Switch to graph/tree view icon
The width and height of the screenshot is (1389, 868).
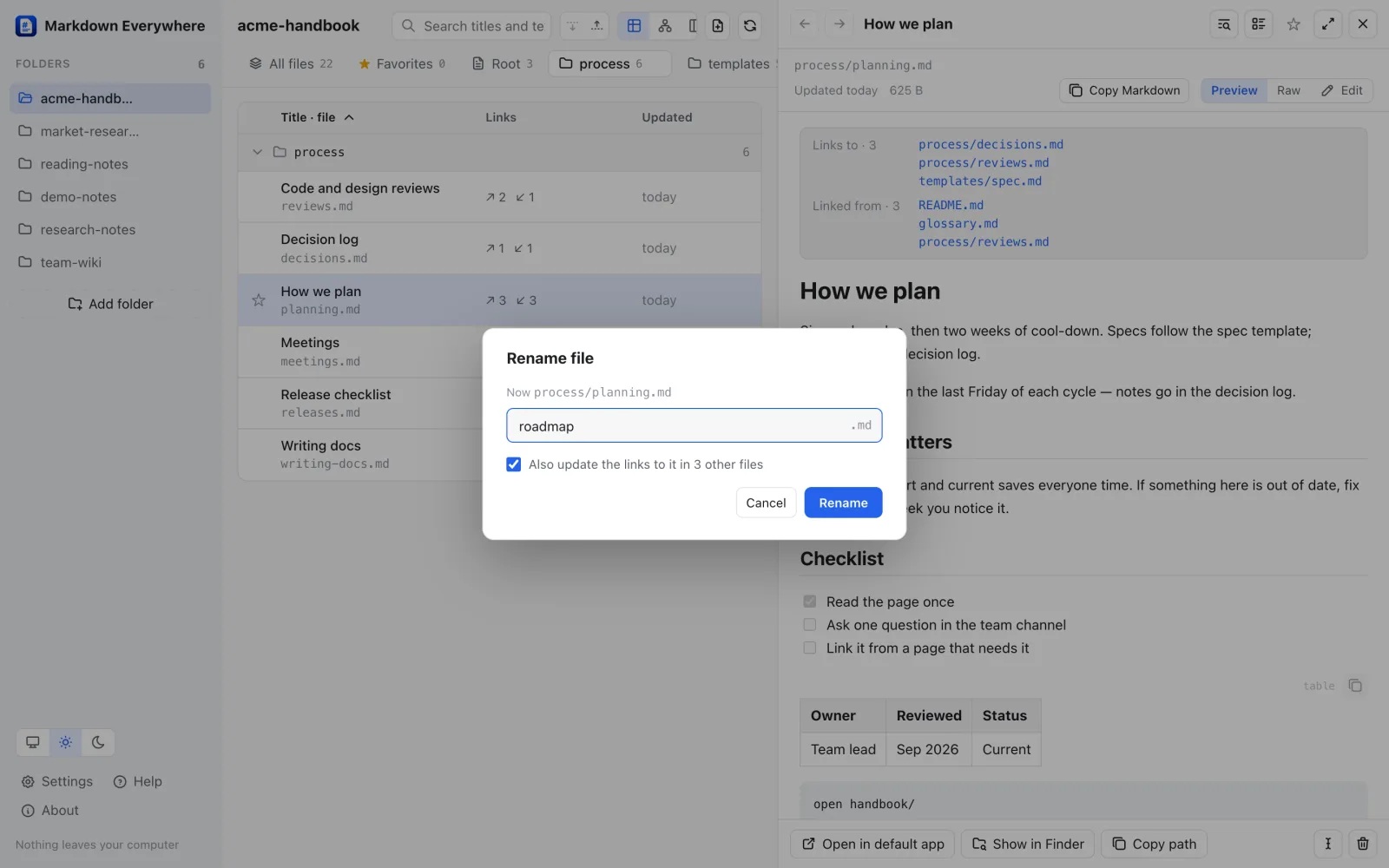(x=665, y=26)
